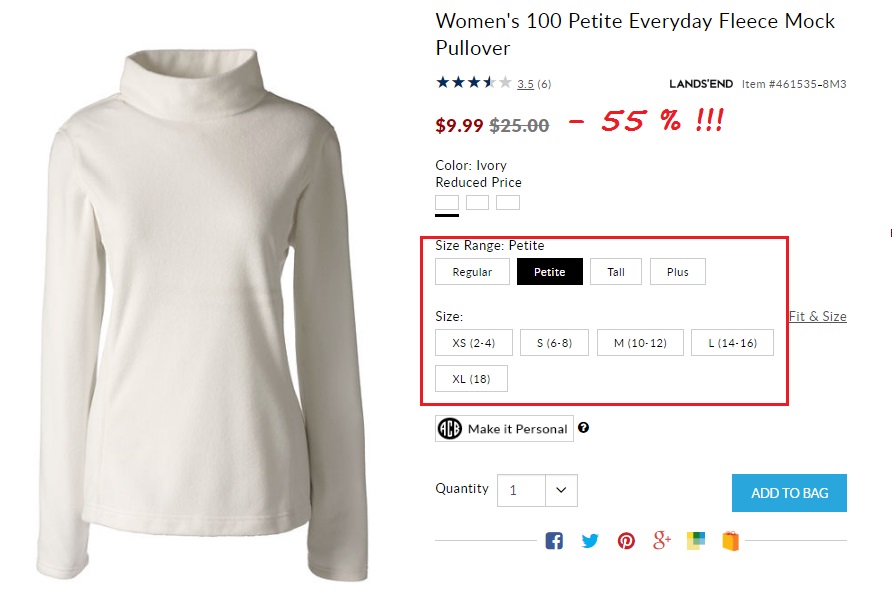Pick size XS (2-4)

coord(474,343)
